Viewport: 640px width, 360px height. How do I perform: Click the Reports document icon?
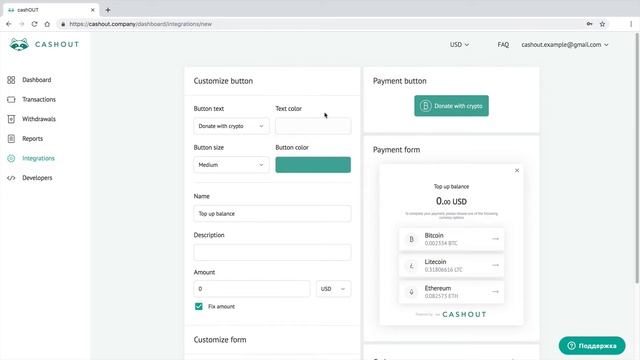pos(11,139)
